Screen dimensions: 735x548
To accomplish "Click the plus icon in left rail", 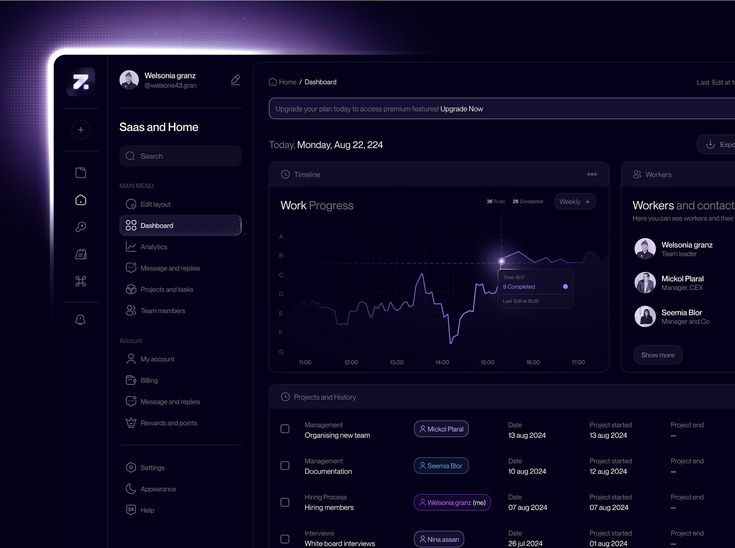I will pos(81,130).
